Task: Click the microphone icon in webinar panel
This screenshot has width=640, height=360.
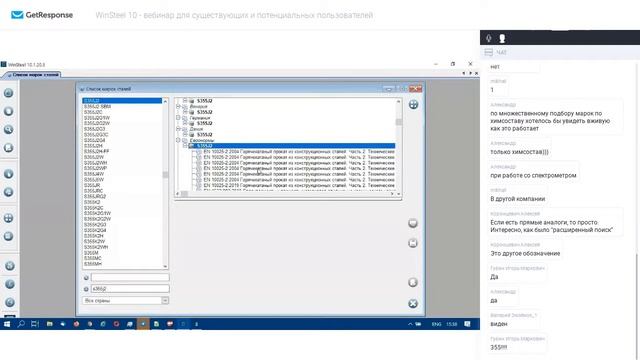Action: tap(489, 38)
